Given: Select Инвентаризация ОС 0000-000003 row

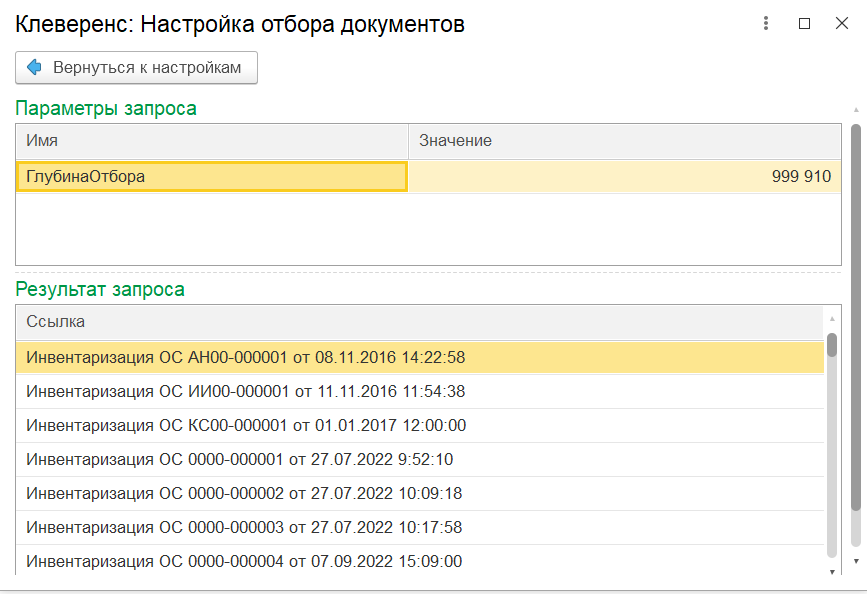Looking at the screenshot, I should coord(420,528).
